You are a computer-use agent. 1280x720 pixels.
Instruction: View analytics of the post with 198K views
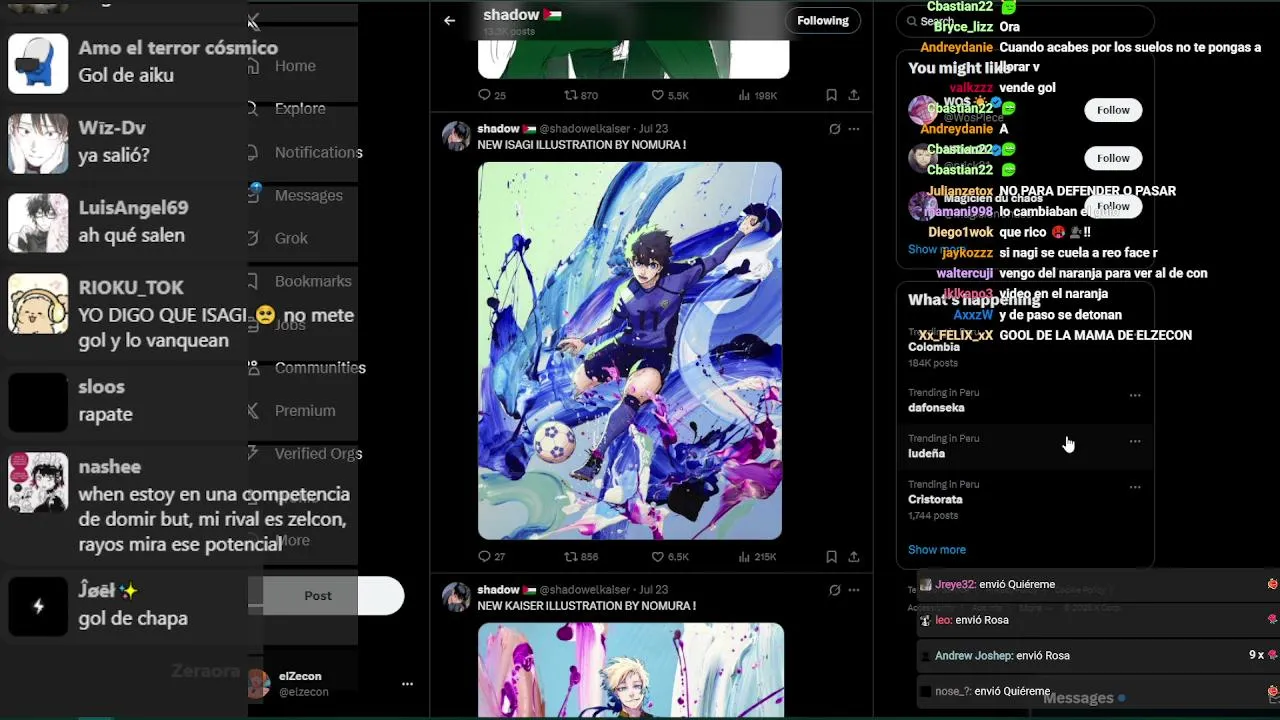click(x=758, y=95)
